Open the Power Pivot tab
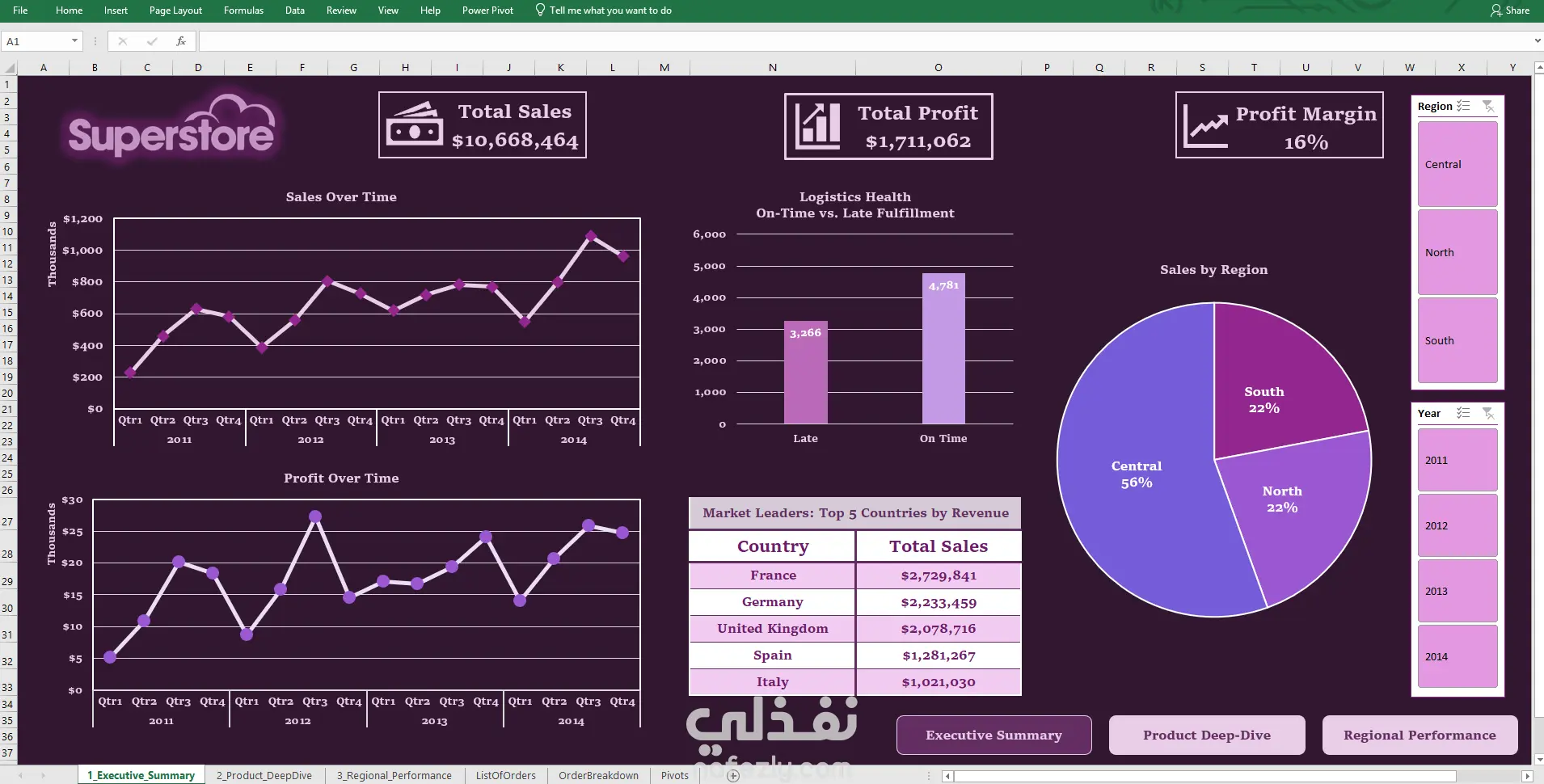Viewport: 1544px width, 784px height. point(487,11)
